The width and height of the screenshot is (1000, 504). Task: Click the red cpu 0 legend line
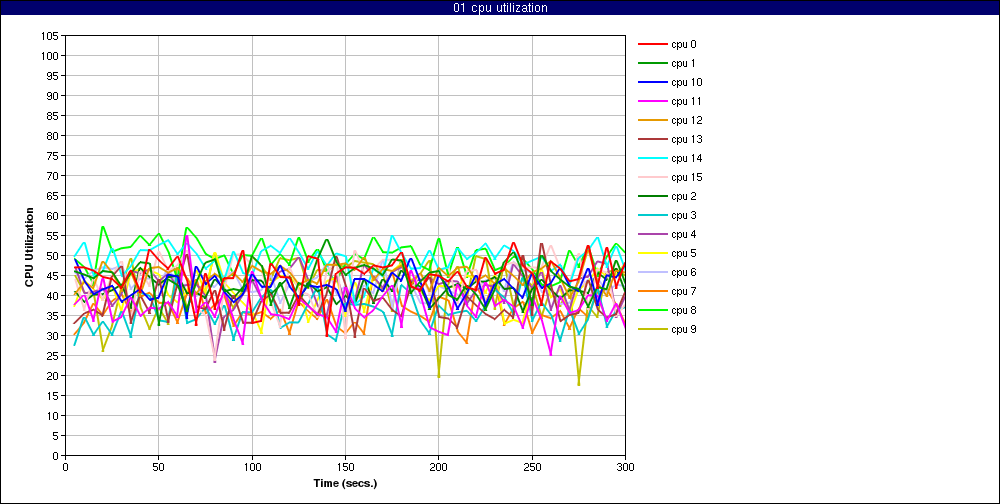pos(652,45)
